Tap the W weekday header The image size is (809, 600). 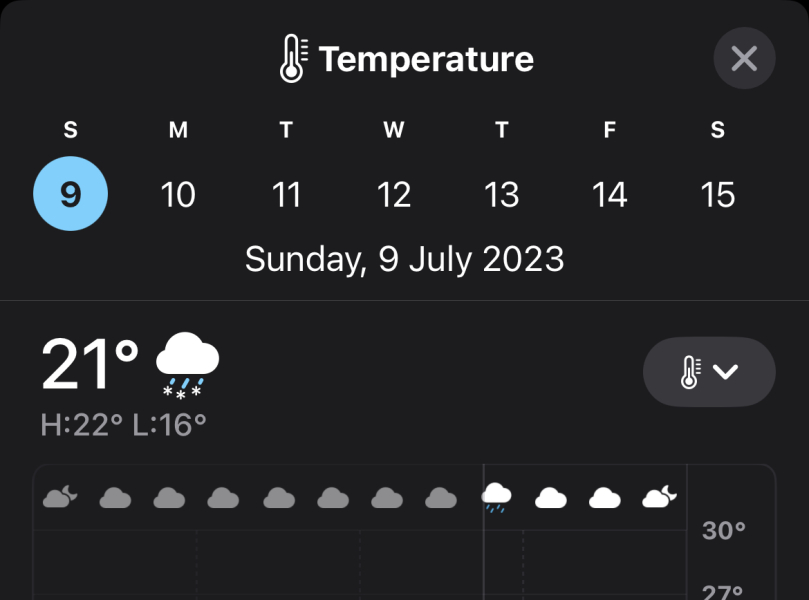point(393,130)
